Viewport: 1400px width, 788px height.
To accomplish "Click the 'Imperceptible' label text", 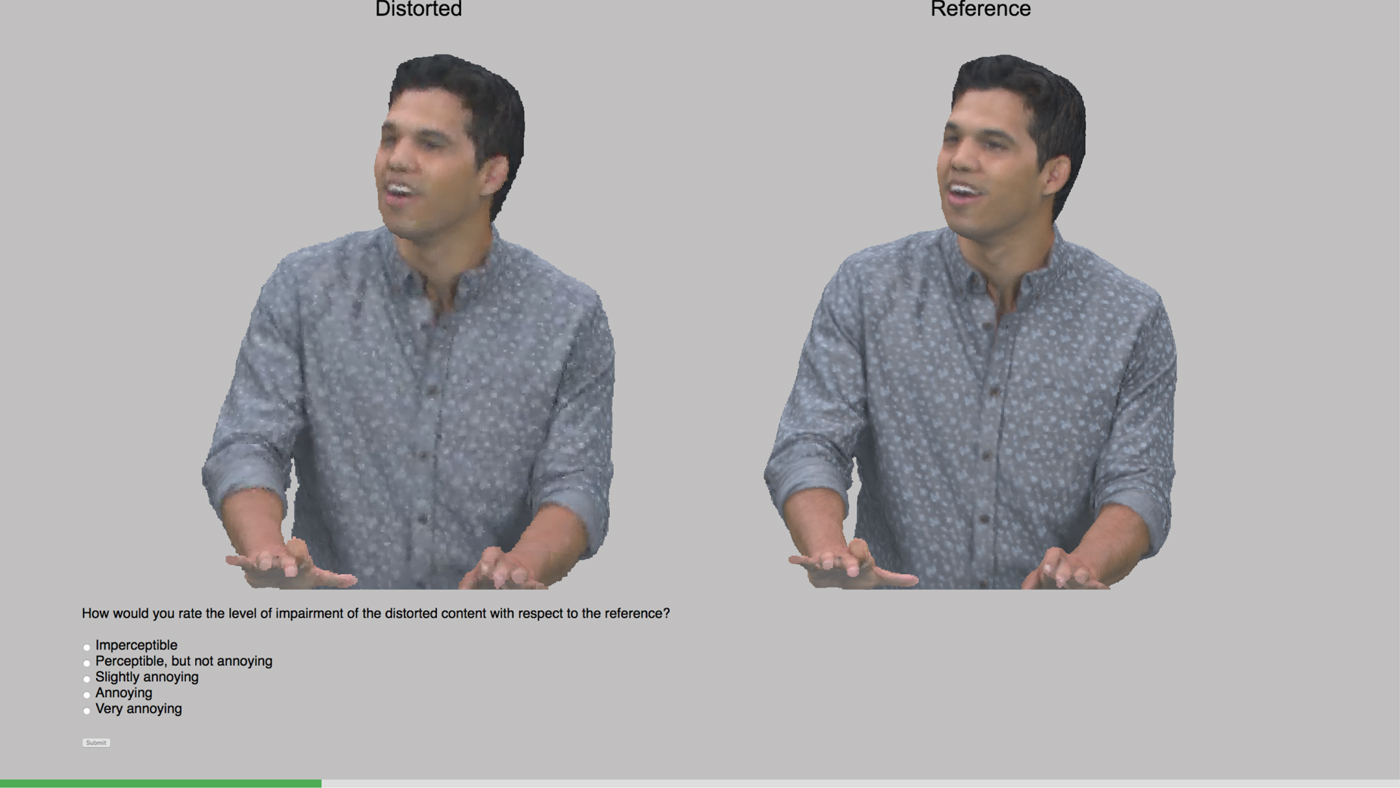I will tap(136, 645).
